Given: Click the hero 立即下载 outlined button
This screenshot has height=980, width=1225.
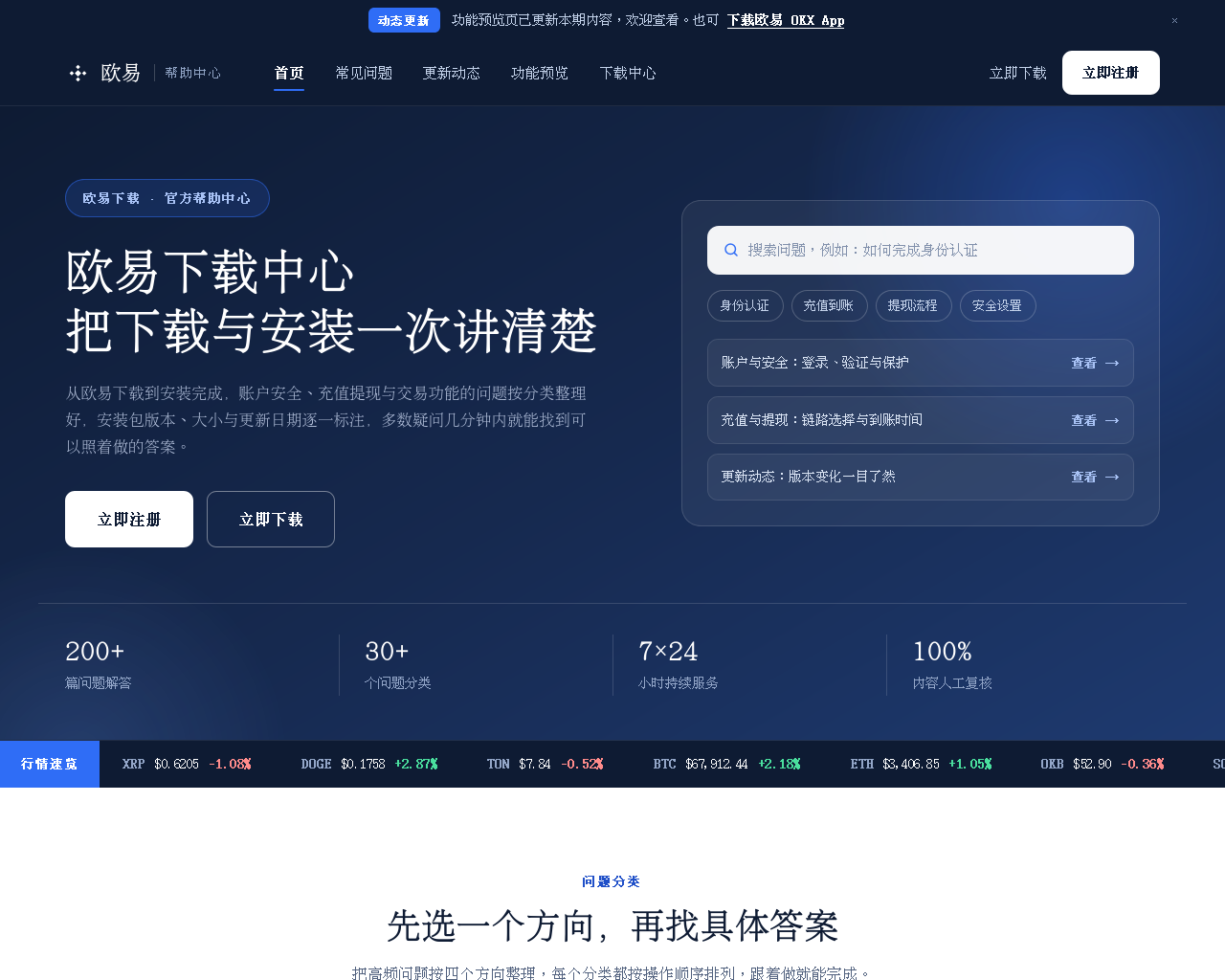Looking at the screenshot, I should click(271, 520).
